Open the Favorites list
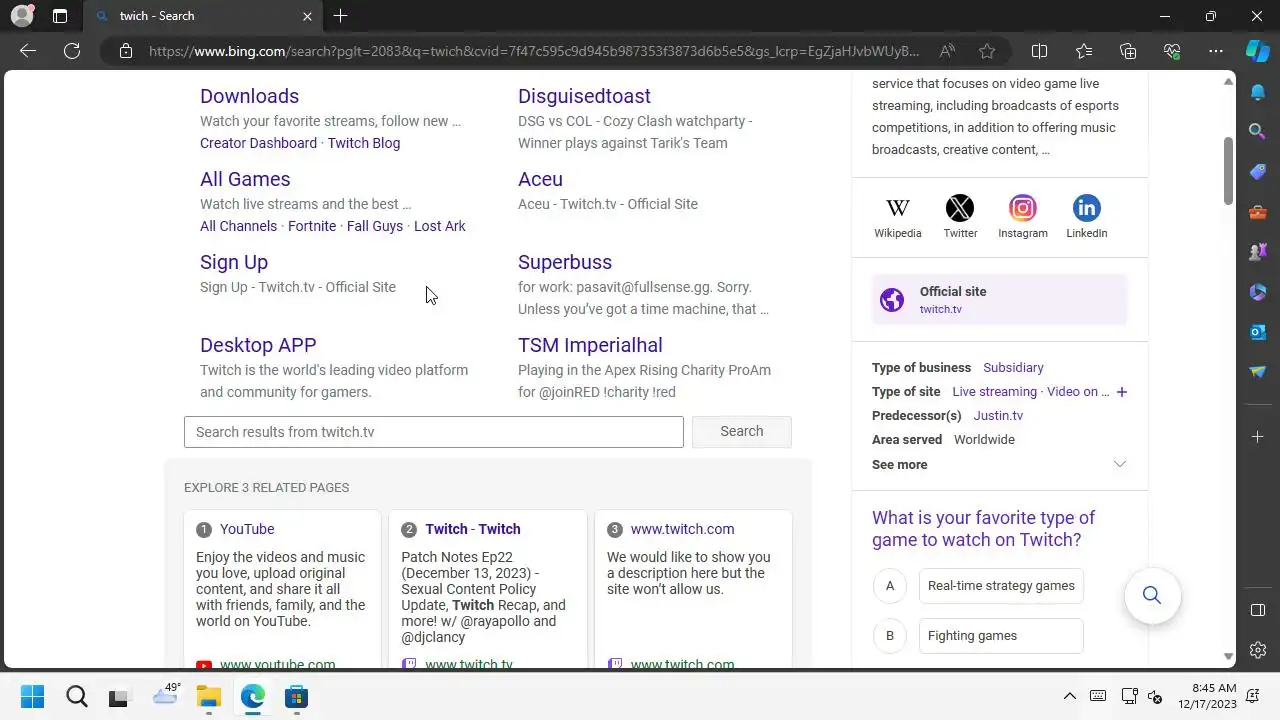Screen dimensions: 1280x720 click(1084, 51)
